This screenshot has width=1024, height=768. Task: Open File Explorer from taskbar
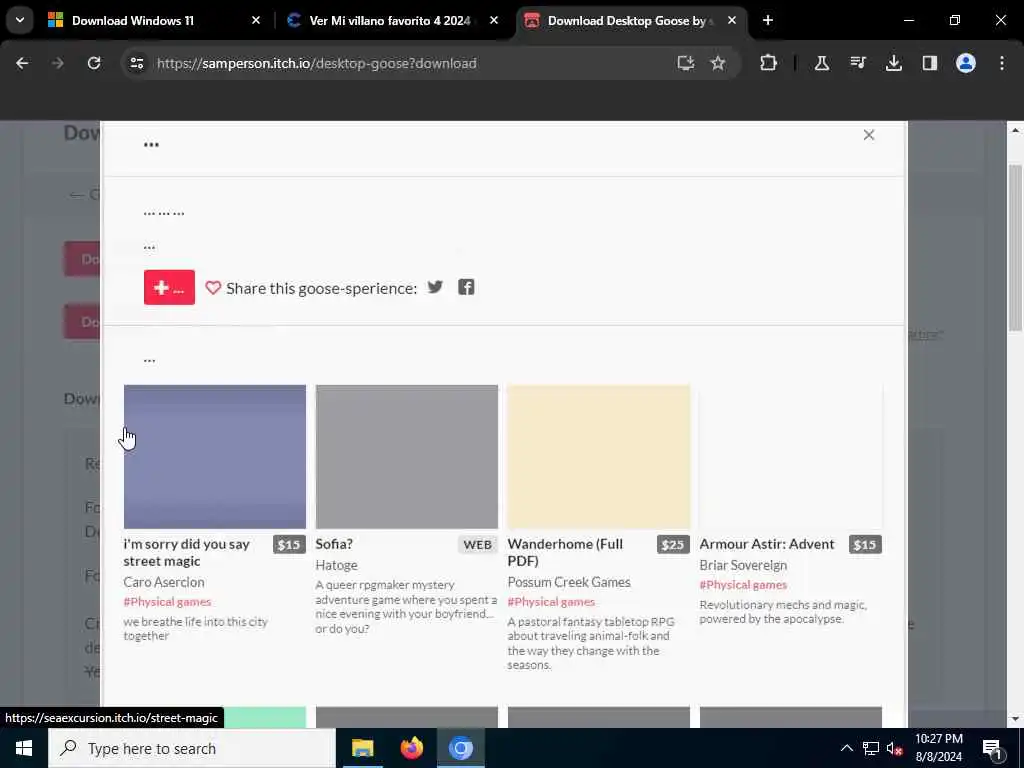point(362,748)
